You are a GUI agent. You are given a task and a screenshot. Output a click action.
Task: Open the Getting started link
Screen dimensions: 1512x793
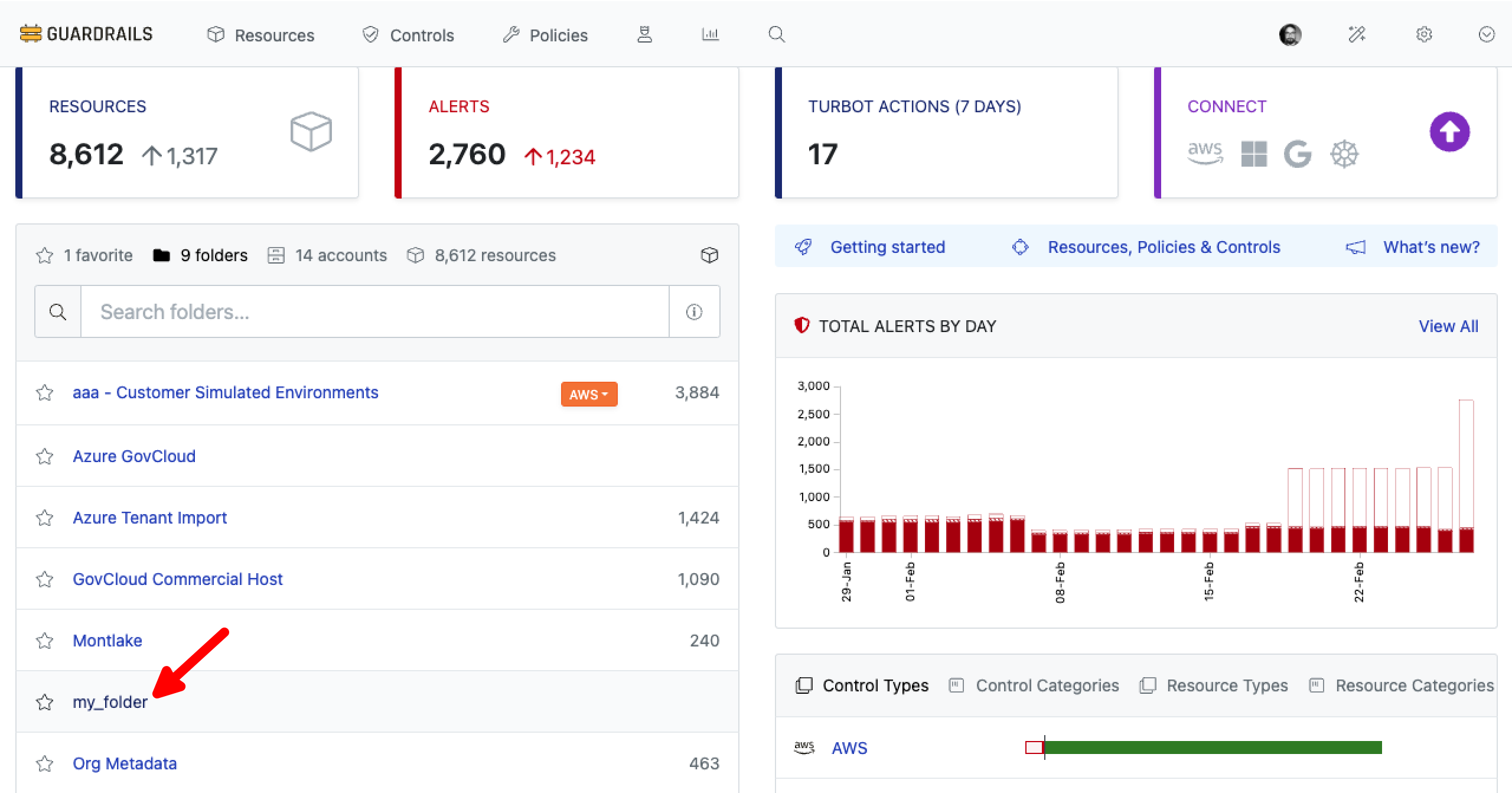click(887, 247)
